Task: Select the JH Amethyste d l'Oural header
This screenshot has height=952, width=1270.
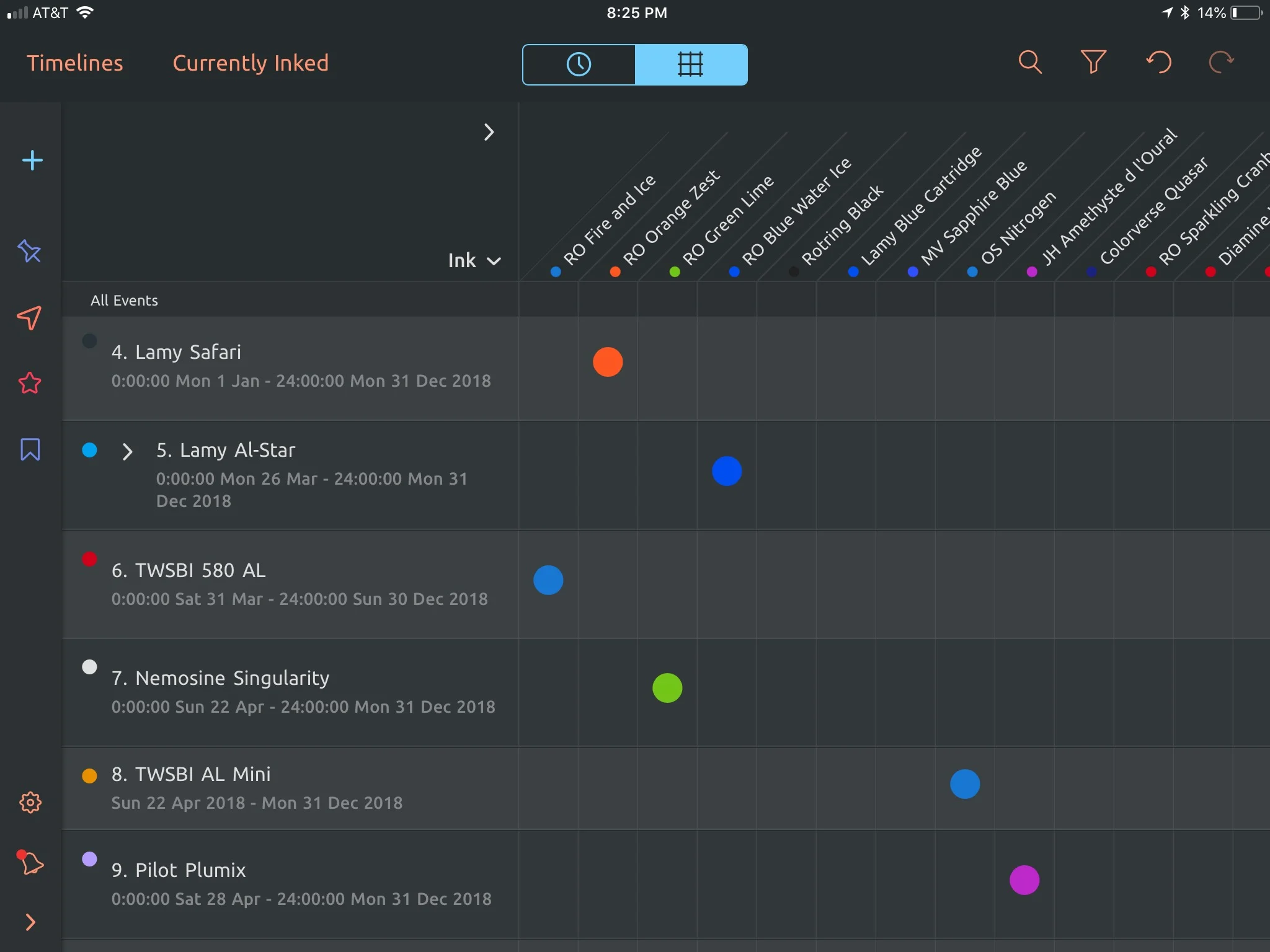Action: point(1108,197)
